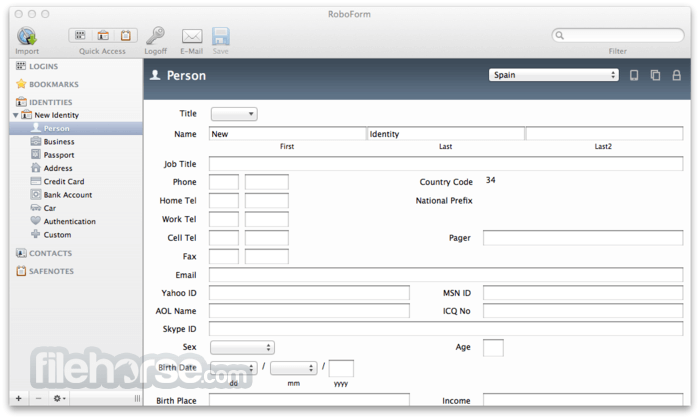Click the Birth Place field

point(309,400)
